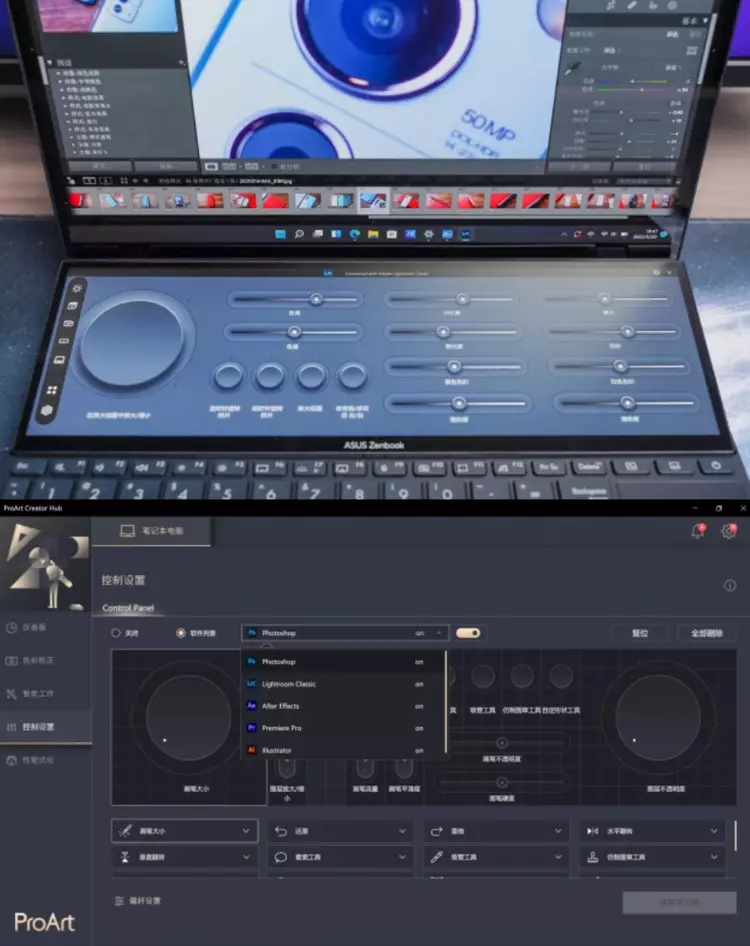This screenshot has width=750, height=946.
Task: Pick Lightroom Classic in software list
Action: [x=343, y=684]
